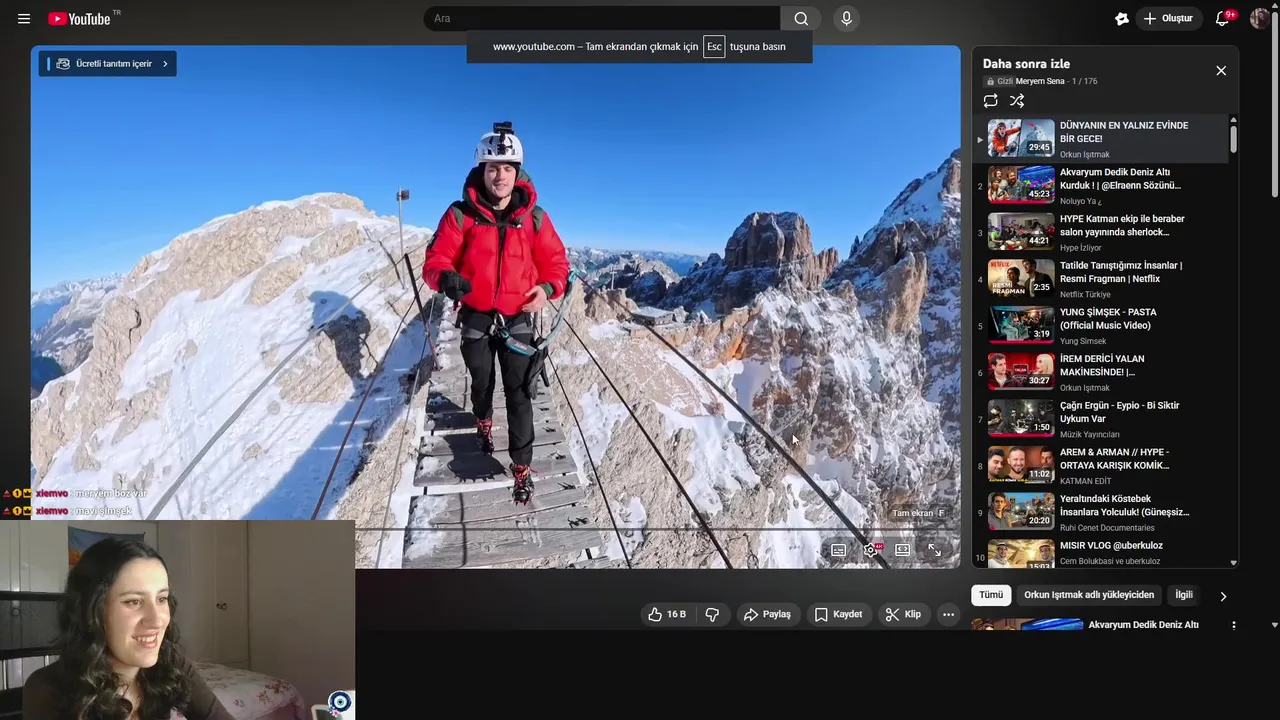This screenshot has height=720, width=1280.
Task: Switch to theater mode view
Action: [902, 550]
